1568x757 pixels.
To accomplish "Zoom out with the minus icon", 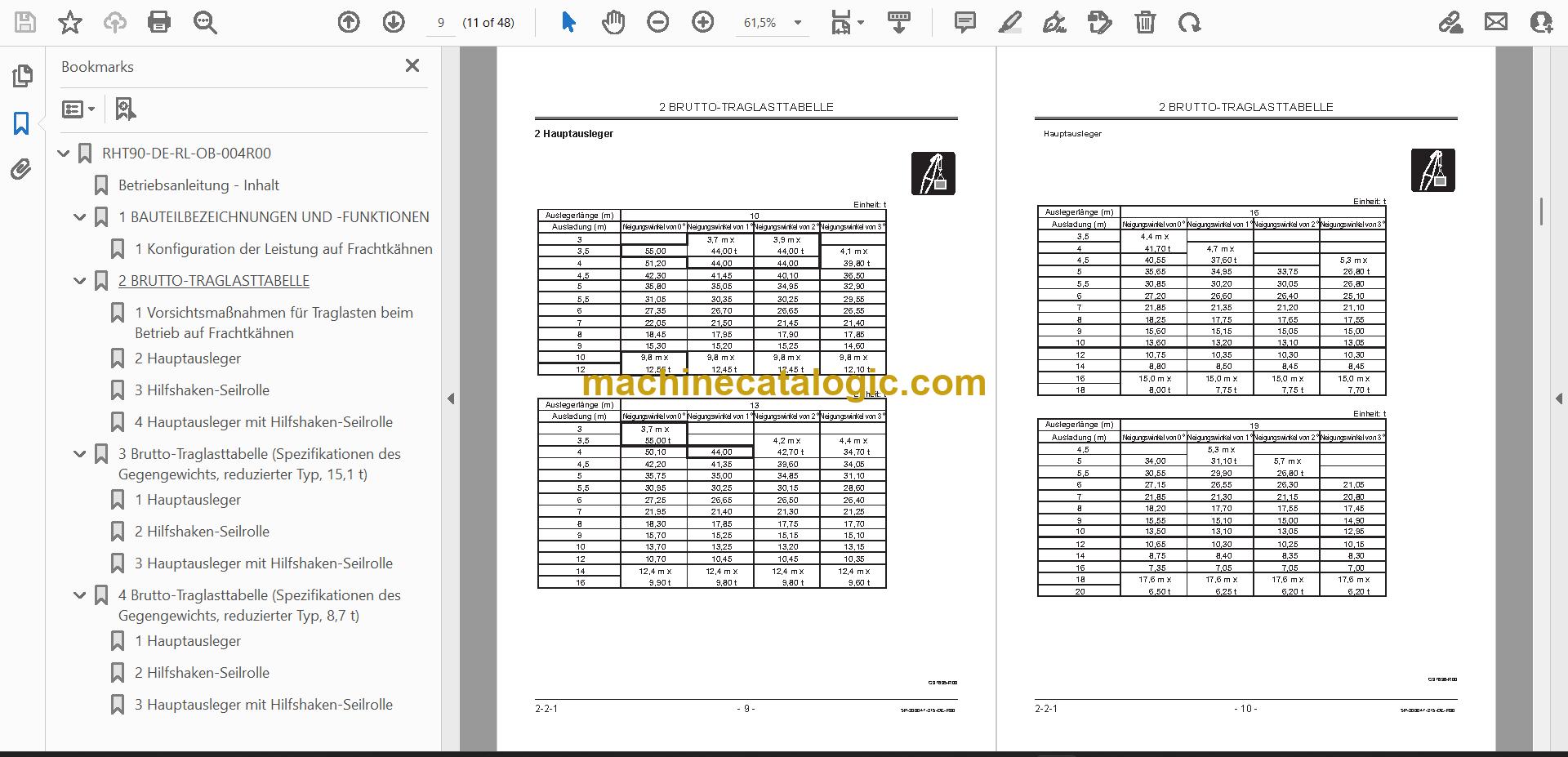I will coord(657,22).
